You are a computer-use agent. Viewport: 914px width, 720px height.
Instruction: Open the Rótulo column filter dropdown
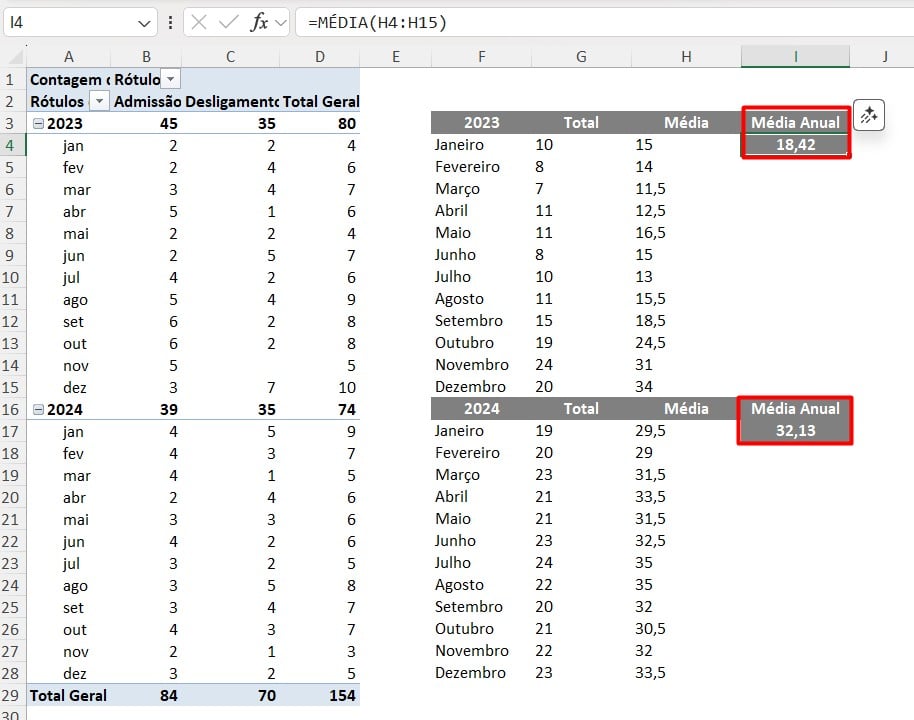coord(170,79)
